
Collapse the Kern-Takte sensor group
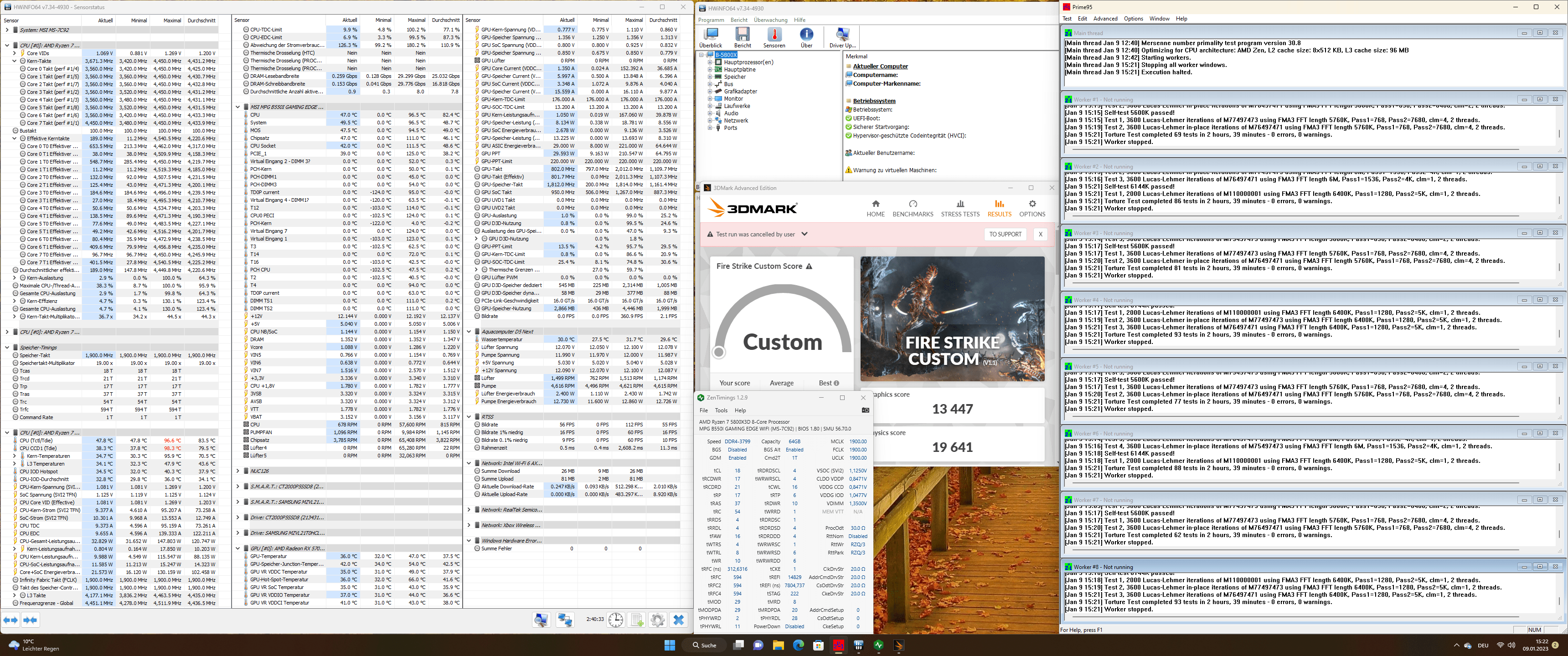[15, 61]
